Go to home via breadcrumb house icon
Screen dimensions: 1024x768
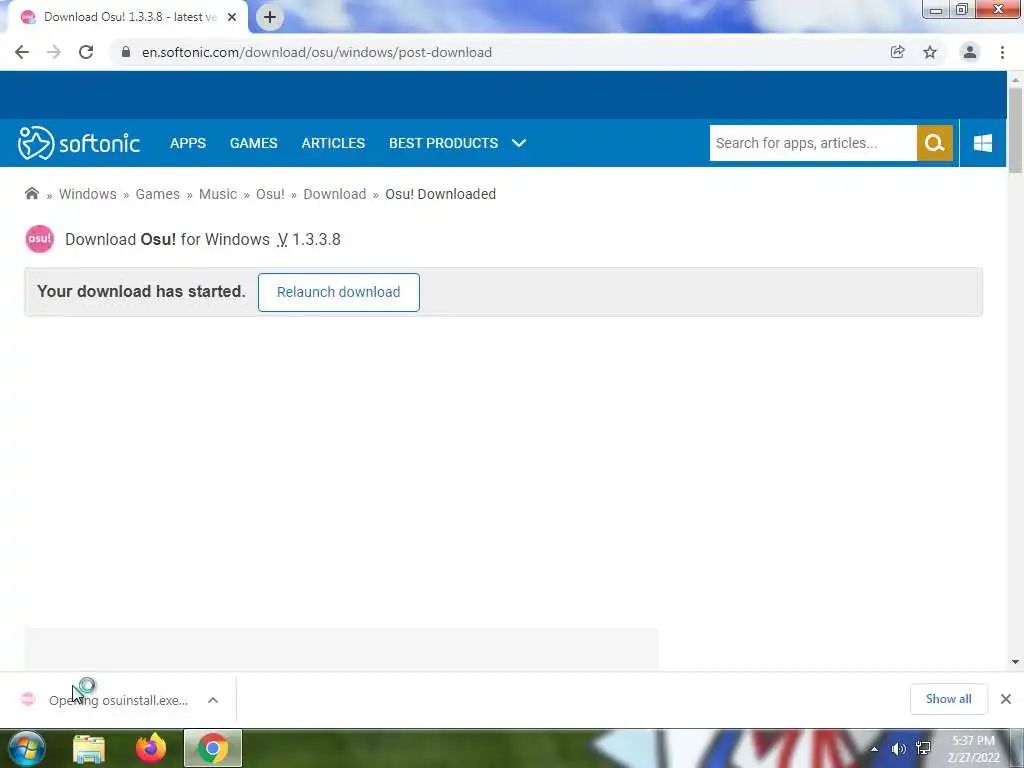pyautogui.click(x=31, y=193)
